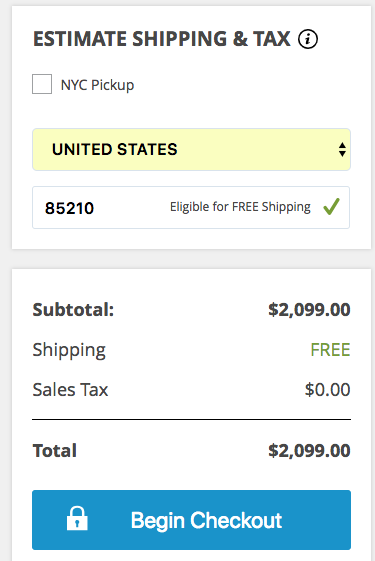Screen dimensions: 375x561
Task: Click the info icon beside Estimate Shipping & Tax
Action: (308, 39)
